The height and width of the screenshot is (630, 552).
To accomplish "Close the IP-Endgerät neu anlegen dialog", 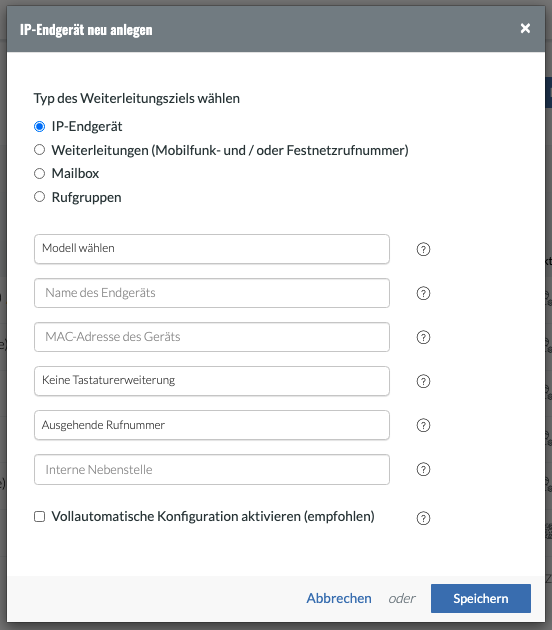I will [x=525, y=28].
